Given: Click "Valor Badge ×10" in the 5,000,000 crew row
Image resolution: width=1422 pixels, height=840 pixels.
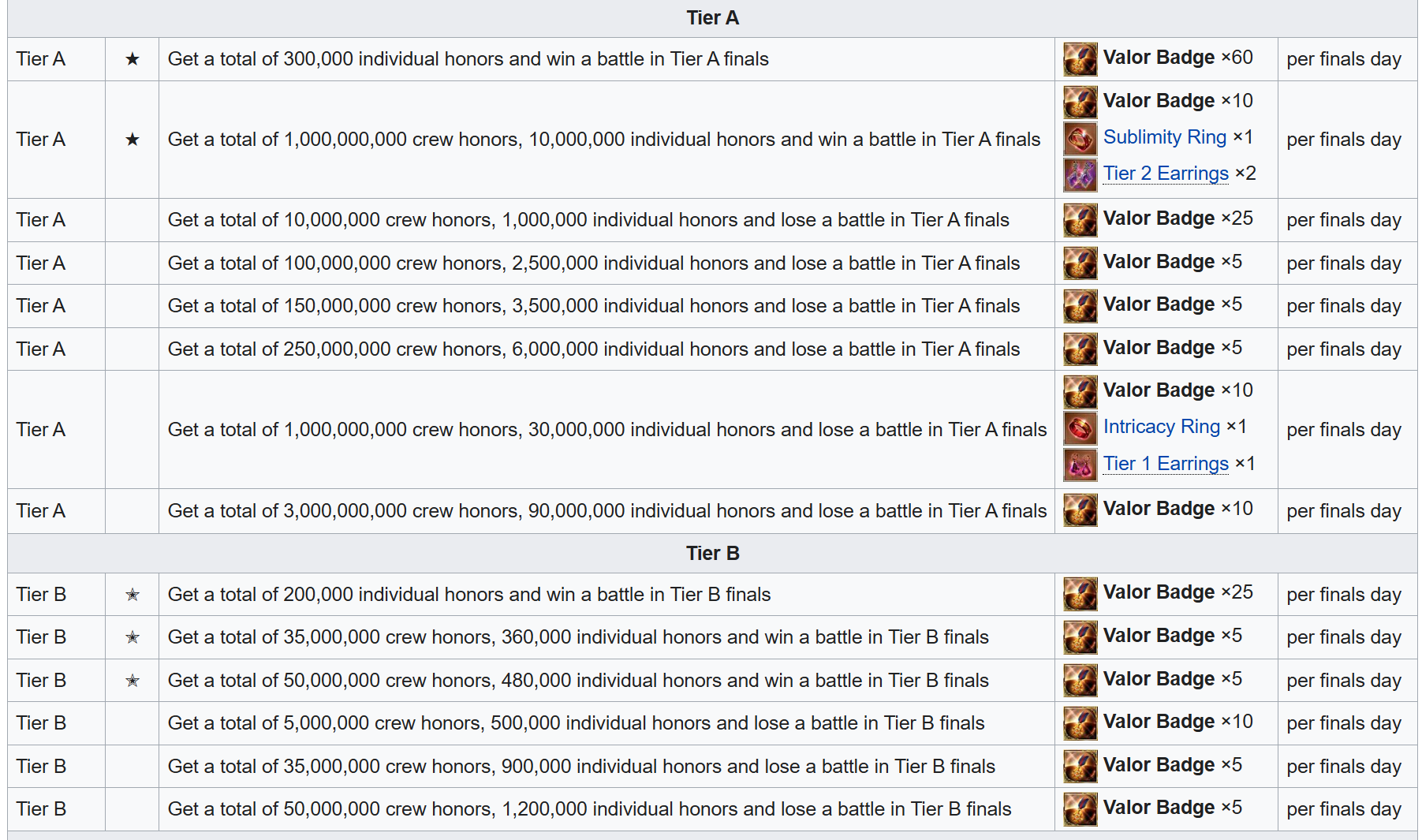Looking at the screenshot, I should (x=1178, y=722).
